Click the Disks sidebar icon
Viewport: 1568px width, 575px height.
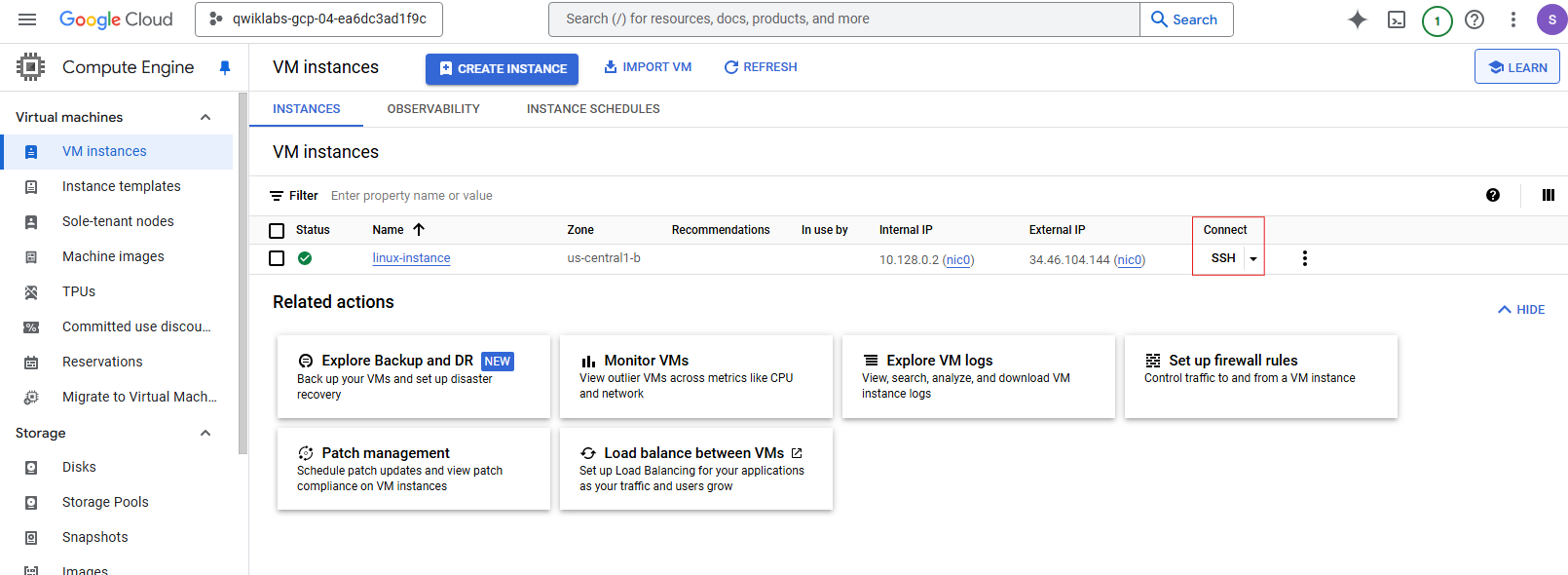pos(31,468)
